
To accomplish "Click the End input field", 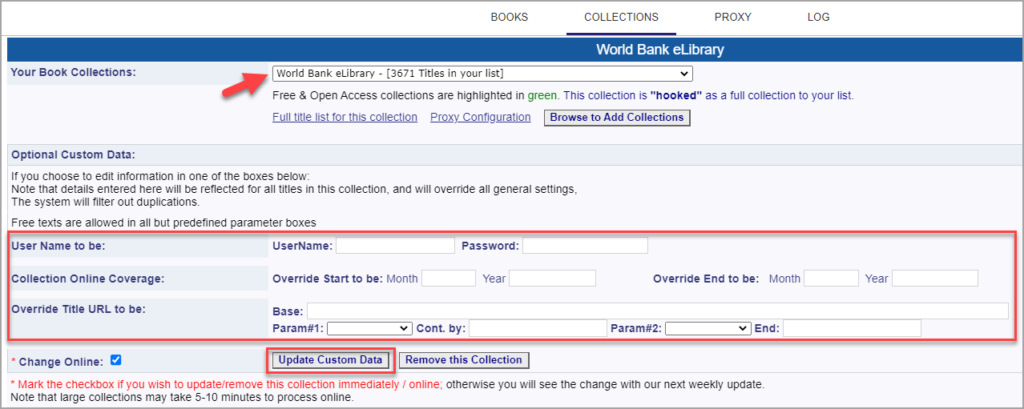I will [852, 328].
